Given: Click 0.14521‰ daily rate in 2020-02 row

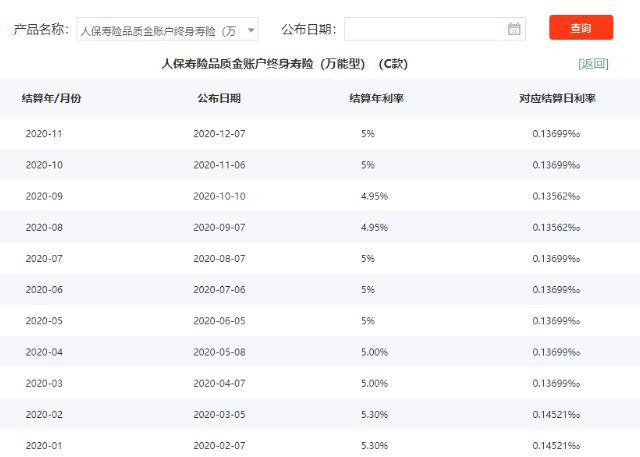Looking at the screenshot, I should coord(556,415).
